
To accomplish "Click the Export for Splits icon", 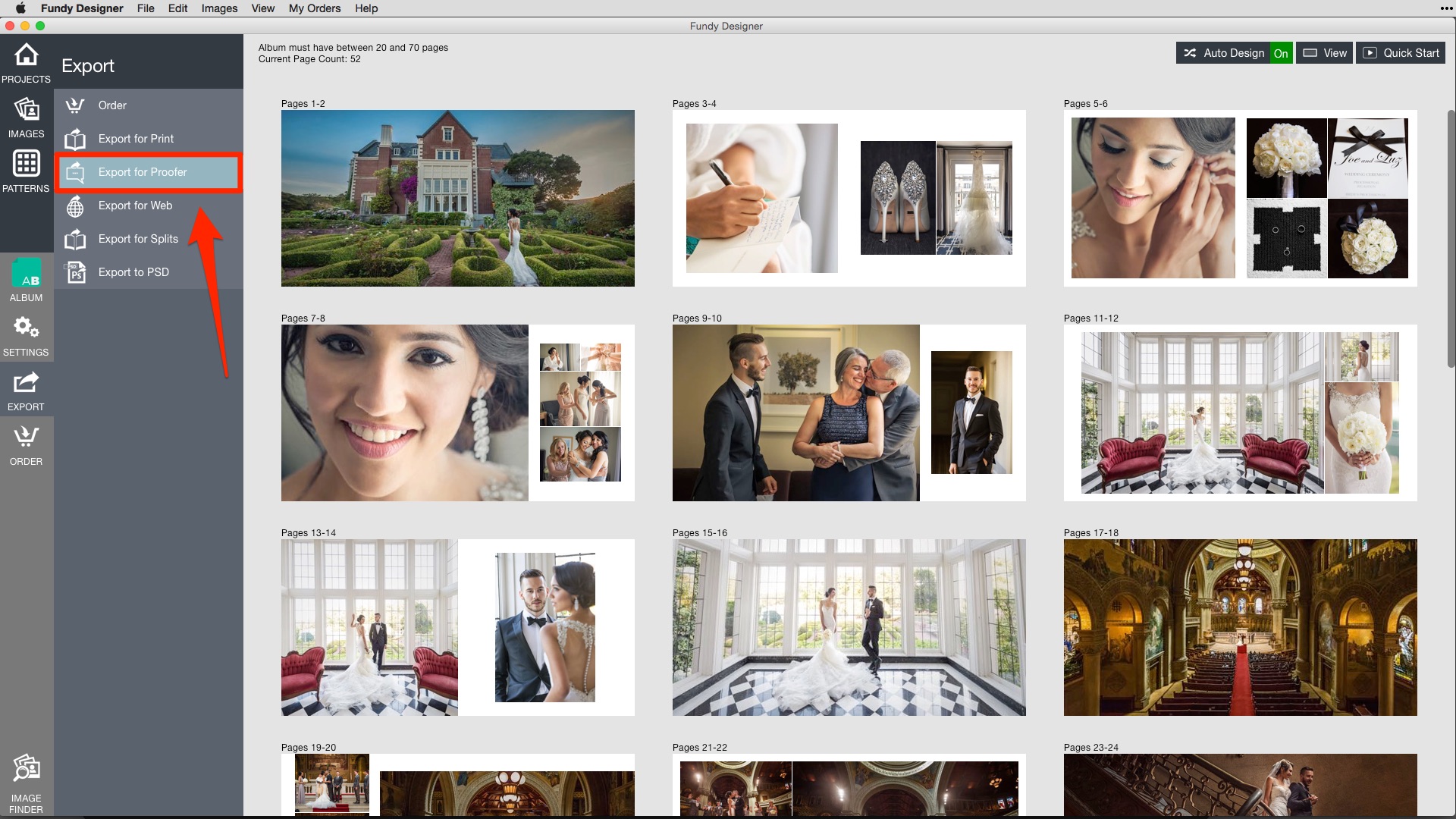I will 74,239.
